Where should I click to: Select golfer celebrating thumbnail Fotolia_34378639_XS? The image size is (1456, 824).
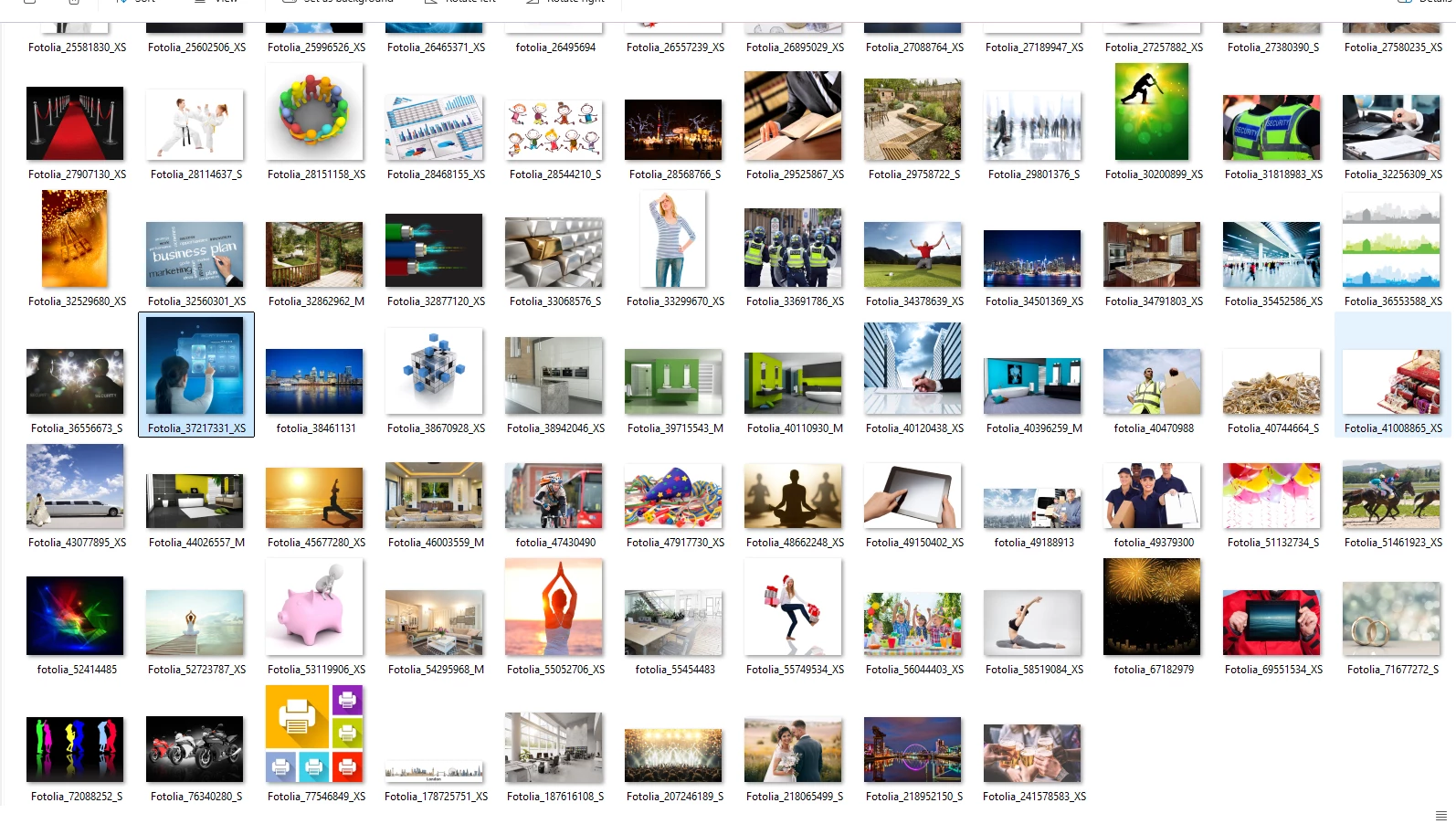pyautogui.click(x=913, y=255)
